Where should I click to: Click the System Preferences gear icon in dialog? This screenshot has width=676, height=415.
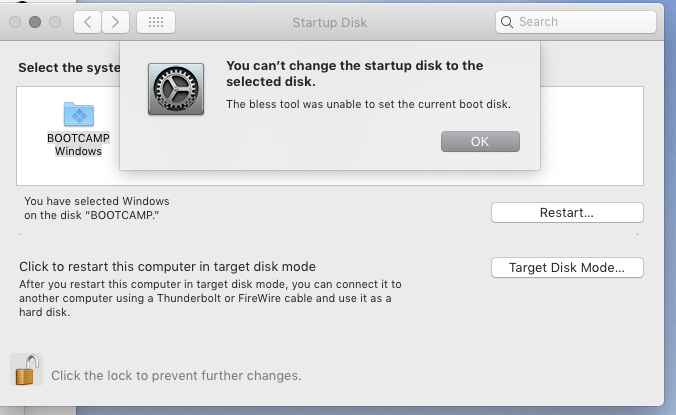pos(176,89)
